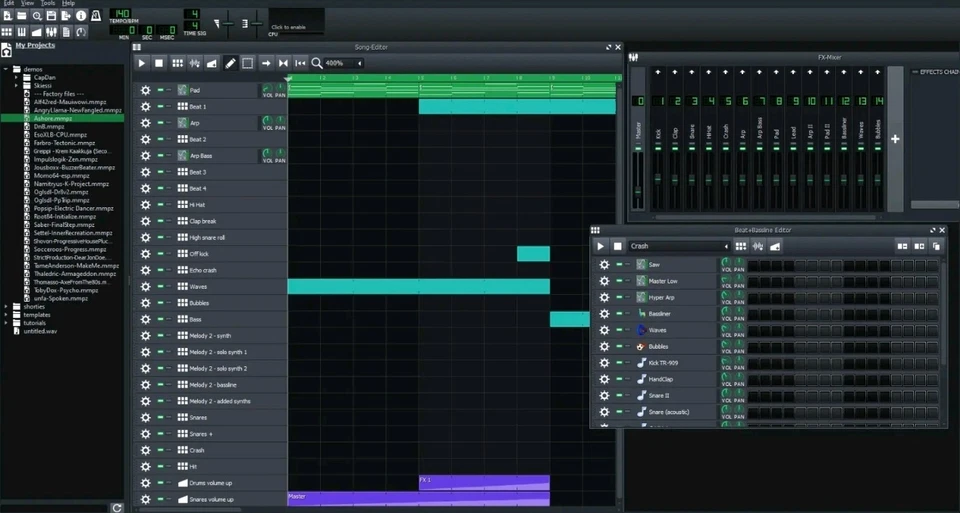
Task: Open the Help menu
Action: [68, 3]
